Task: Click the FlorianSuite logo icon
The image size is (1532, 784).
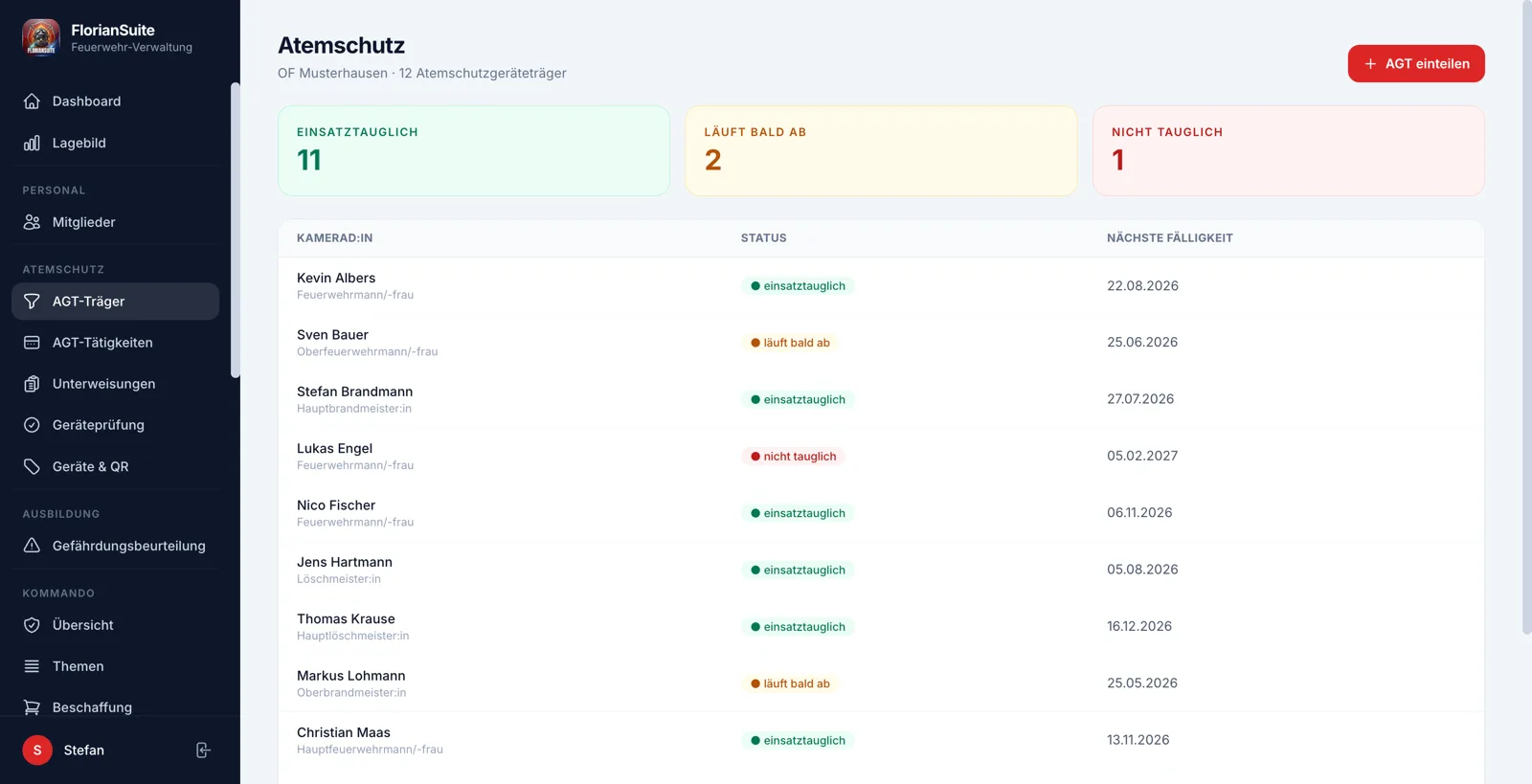Action: pyautogui.click(x=41, y=38)
